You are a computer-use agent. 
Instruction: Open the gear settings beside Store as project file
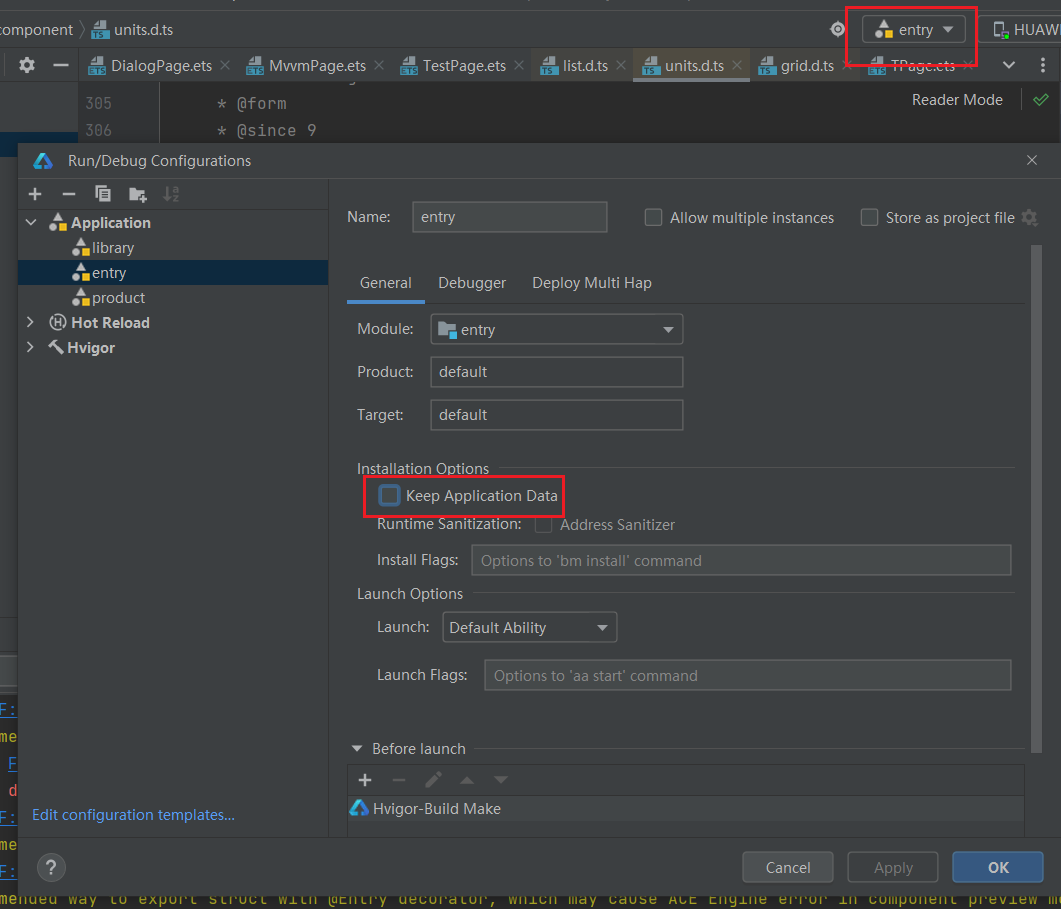coord(1029,217)
